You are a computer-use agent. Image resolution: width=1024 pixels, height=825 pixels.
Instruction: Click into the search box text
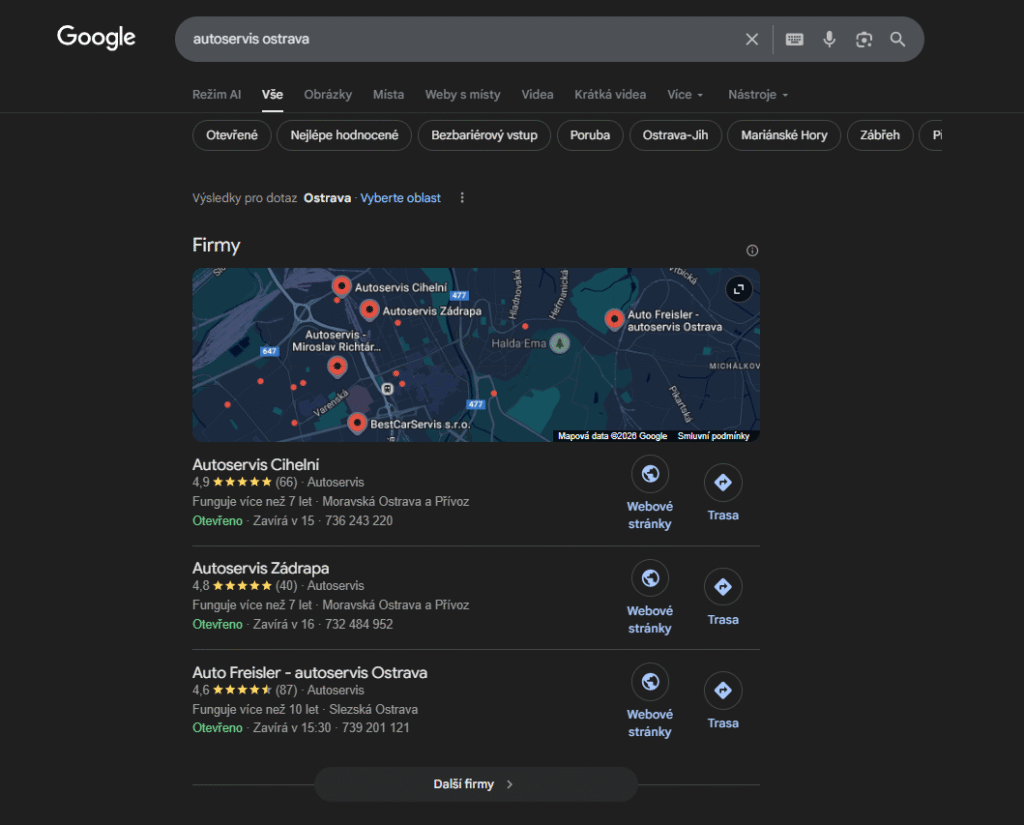tap(251, 39)
